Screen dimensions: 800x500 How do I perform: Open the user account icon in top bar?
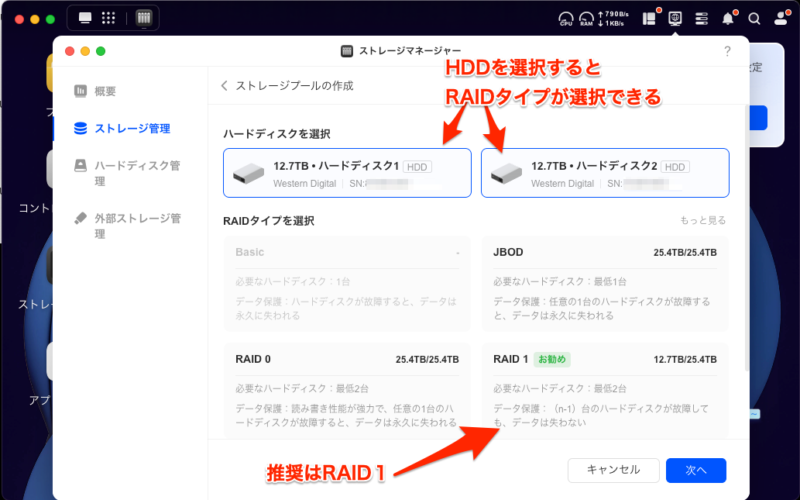click(780, 18)
